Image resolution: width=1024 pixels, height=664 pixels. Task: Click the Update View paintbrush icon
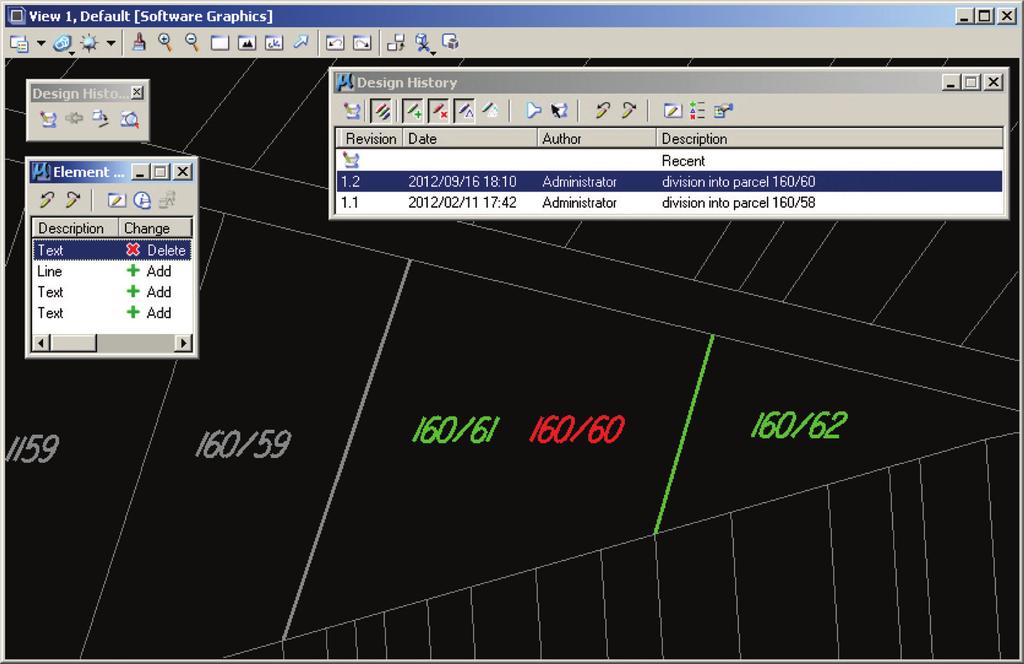138,43
